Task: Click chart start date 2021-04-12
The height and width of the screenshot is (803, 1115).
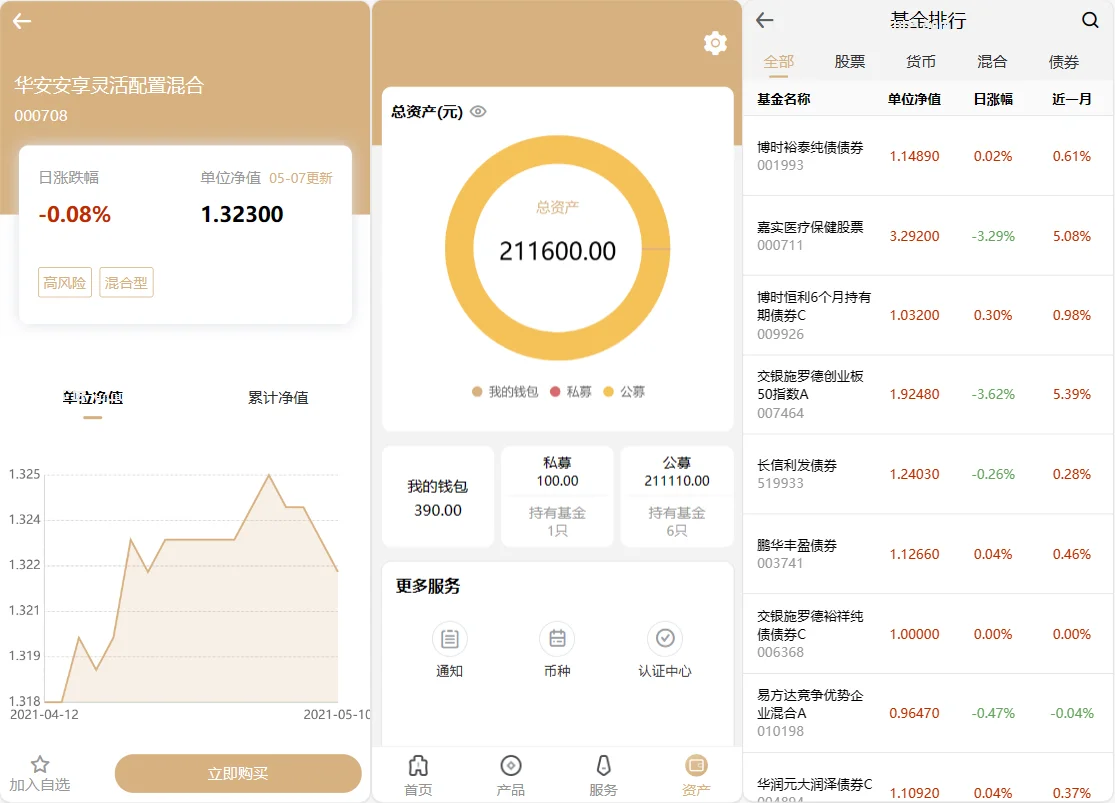Action: point(44,715)
